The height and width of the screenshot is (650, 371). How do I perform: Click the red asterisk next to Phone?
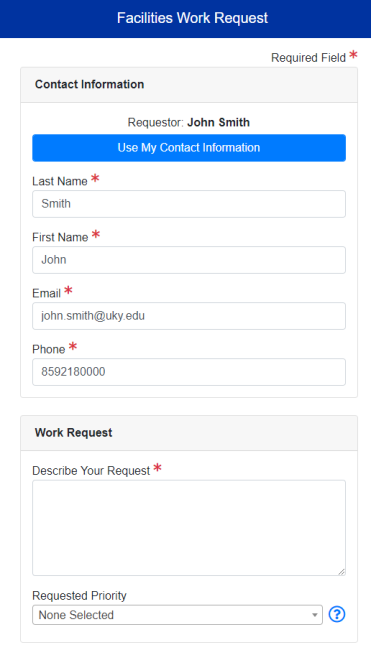coord(73,347)
